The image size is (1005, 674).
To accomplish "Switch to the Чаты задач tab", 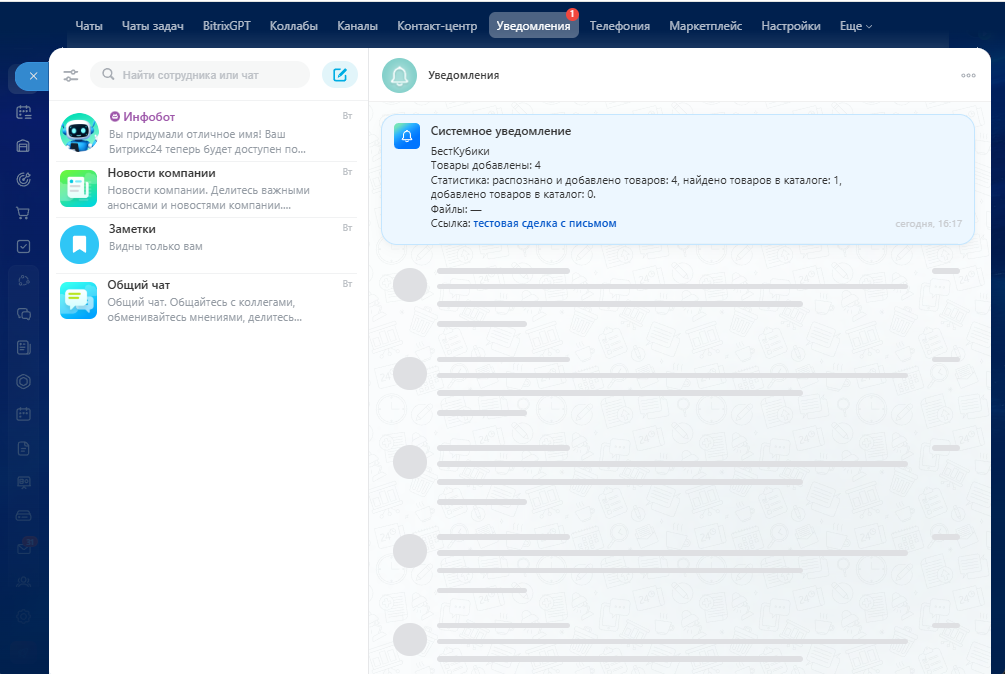I will [x=153, y=26].
